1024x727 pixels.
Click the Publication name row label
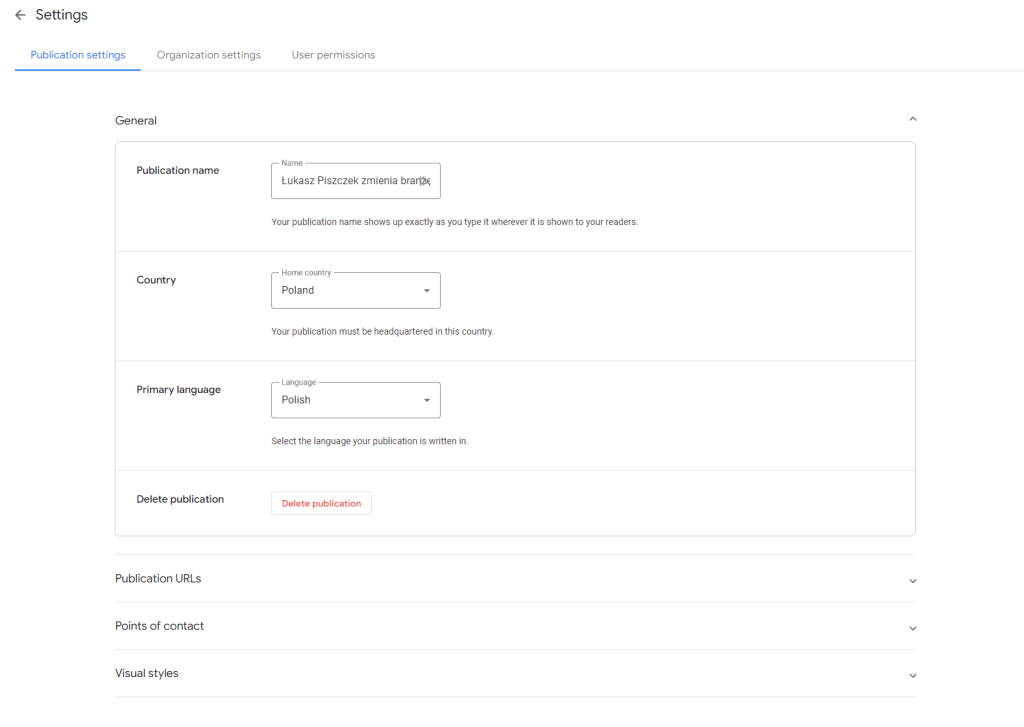[178, 171]
